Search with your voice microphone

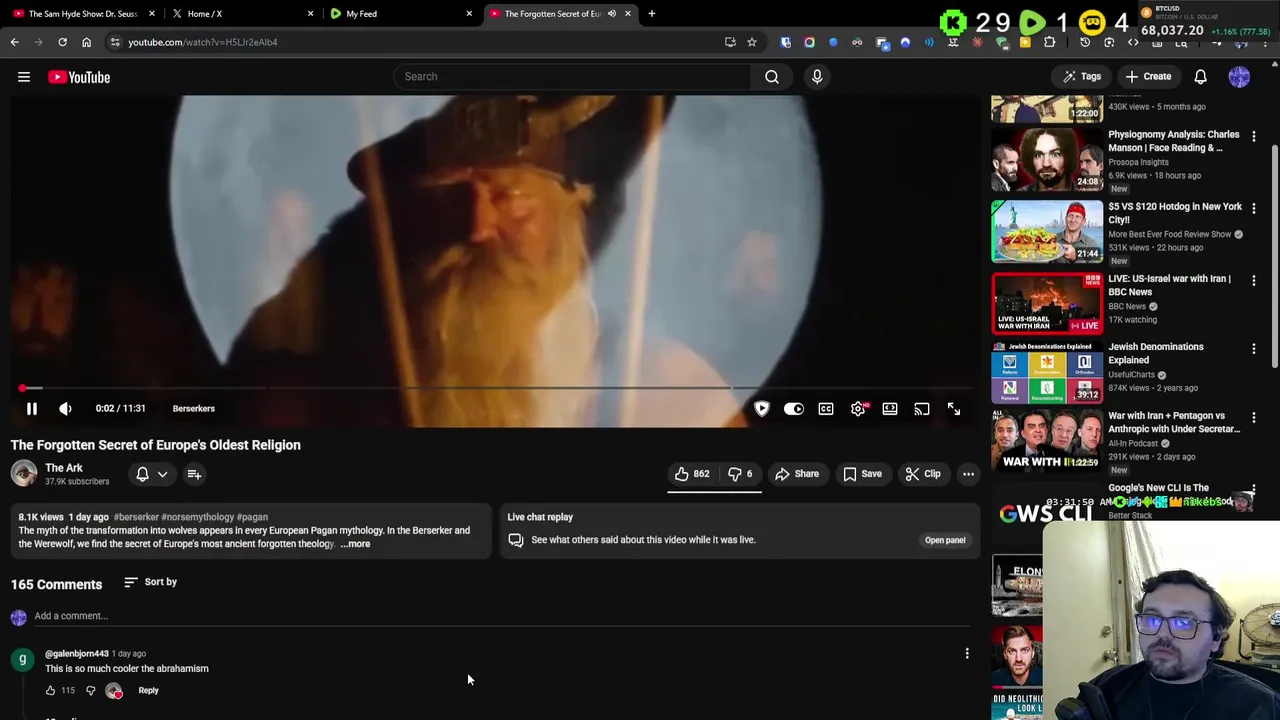(817, 76)
